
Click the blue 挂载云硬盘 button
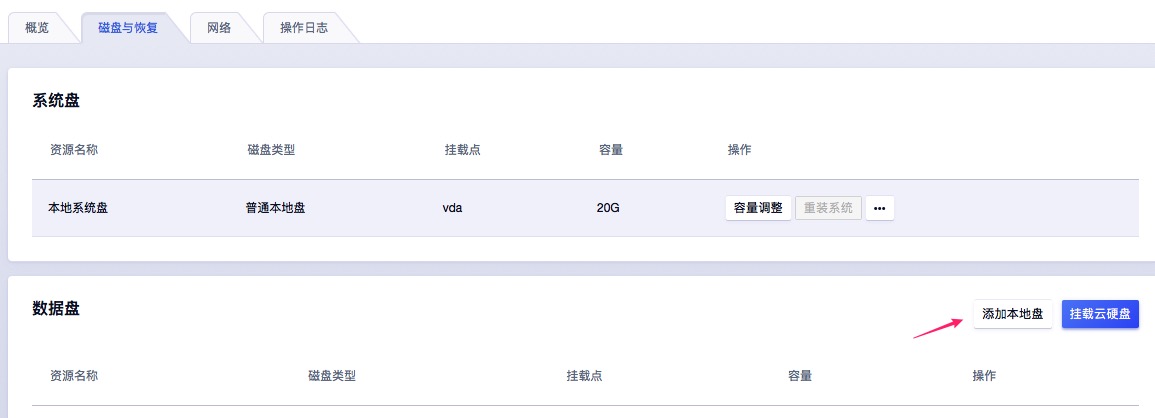(1100, 314)
